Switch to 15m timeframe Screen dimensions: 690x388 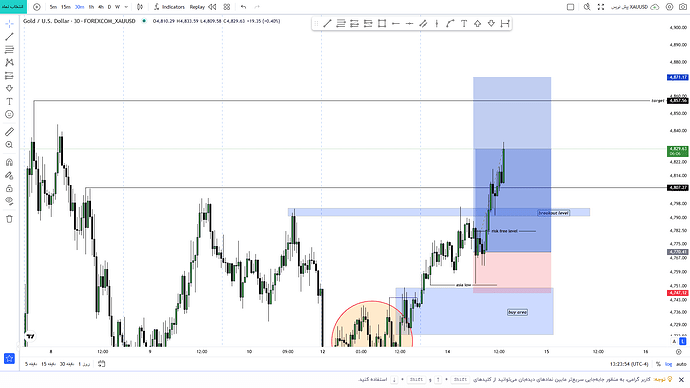coord(66,7)
